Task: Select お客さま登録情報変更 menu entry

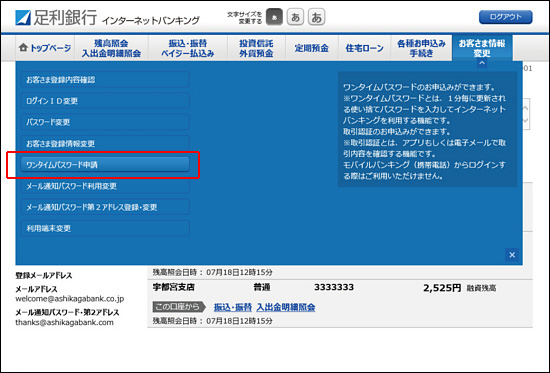Action: coord(105,144)
